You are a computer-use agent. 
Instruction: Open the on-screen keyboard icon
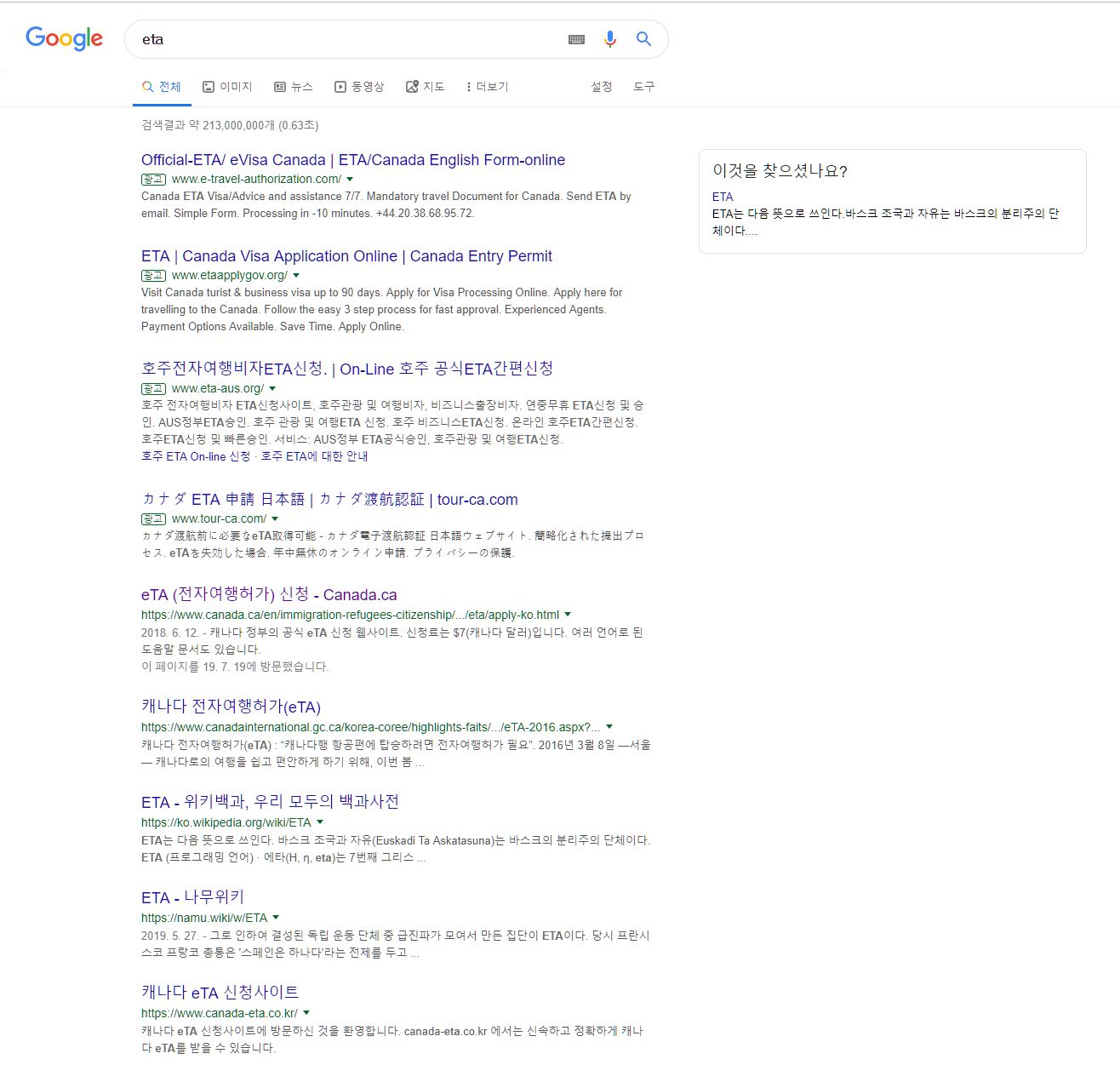point(576,39)
